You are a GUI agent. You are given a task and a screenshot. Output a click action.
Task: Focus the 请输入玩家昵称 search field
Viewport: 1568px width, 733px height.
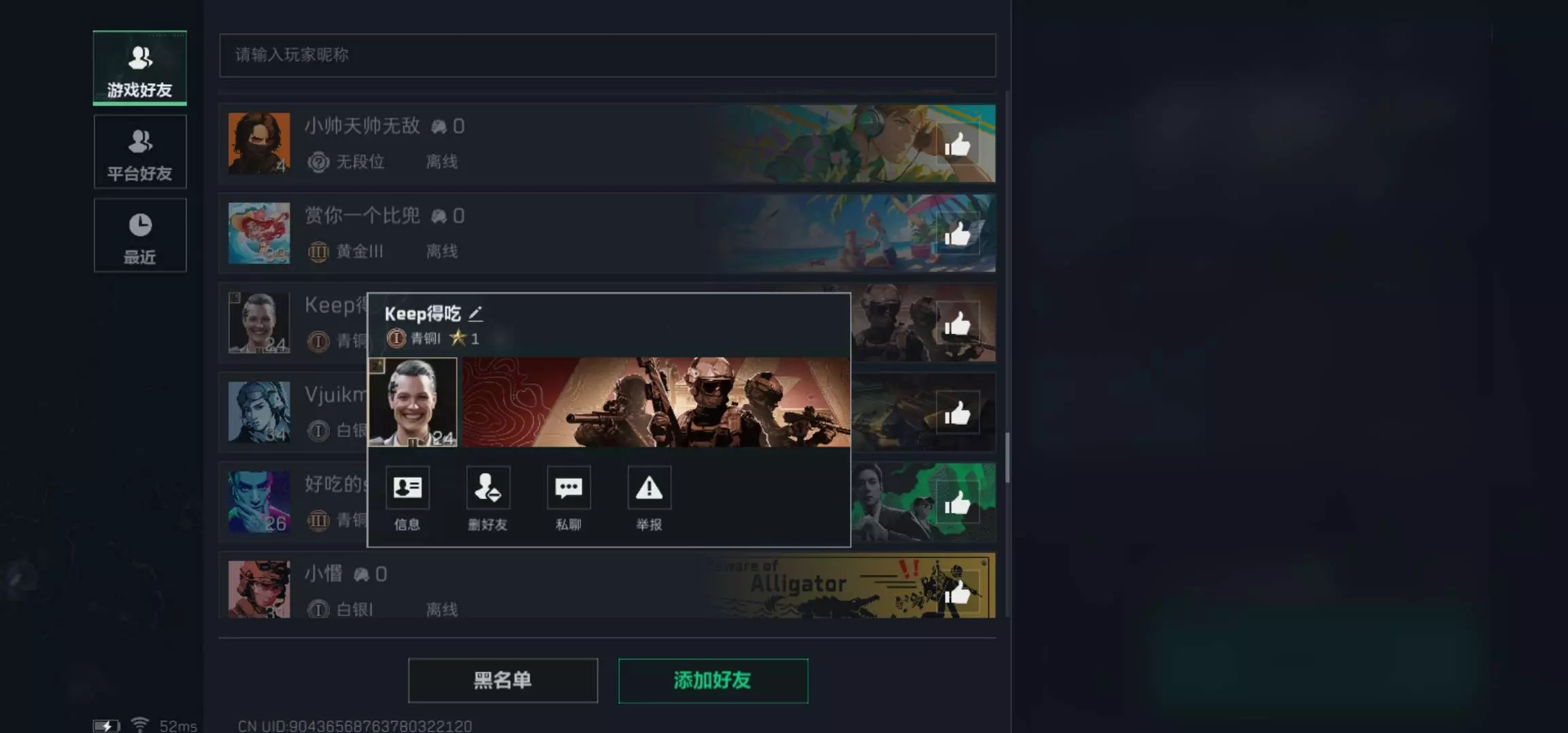608,55
